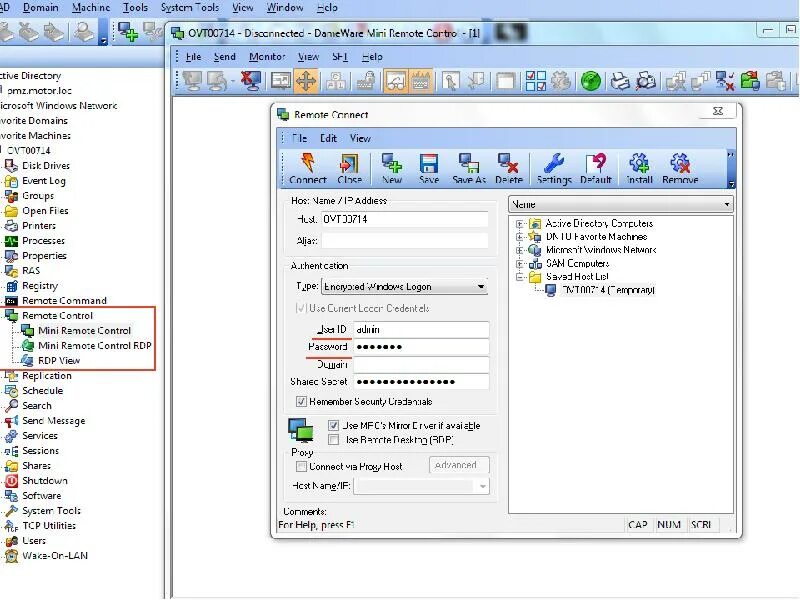
Task: Click the Alias input field
Action: tap(404, 240)
